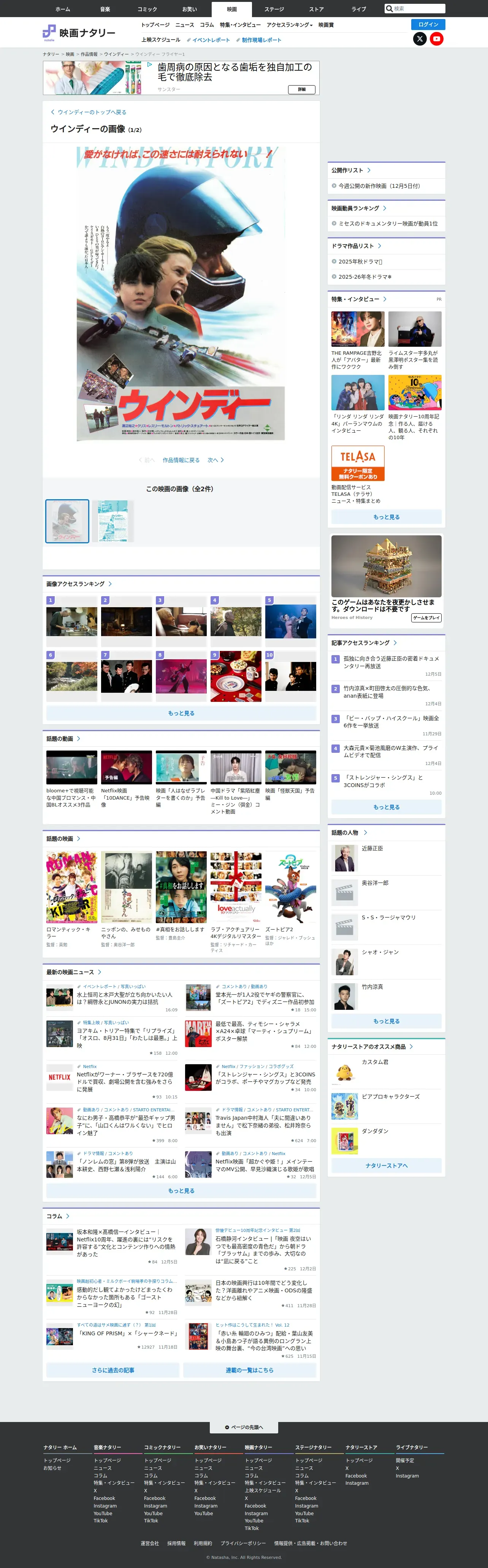The height and width of the screenshot is (1568, 488).
Task: Select the ステージ tab
Action: [274, 9]
